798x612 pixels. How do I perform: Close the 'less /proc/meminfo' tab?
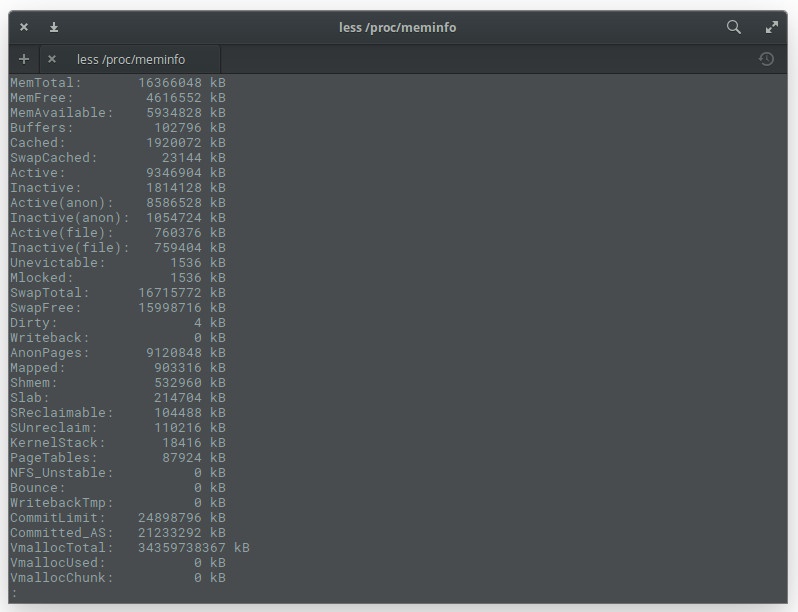pyautogui.click(x=52, y=59)
